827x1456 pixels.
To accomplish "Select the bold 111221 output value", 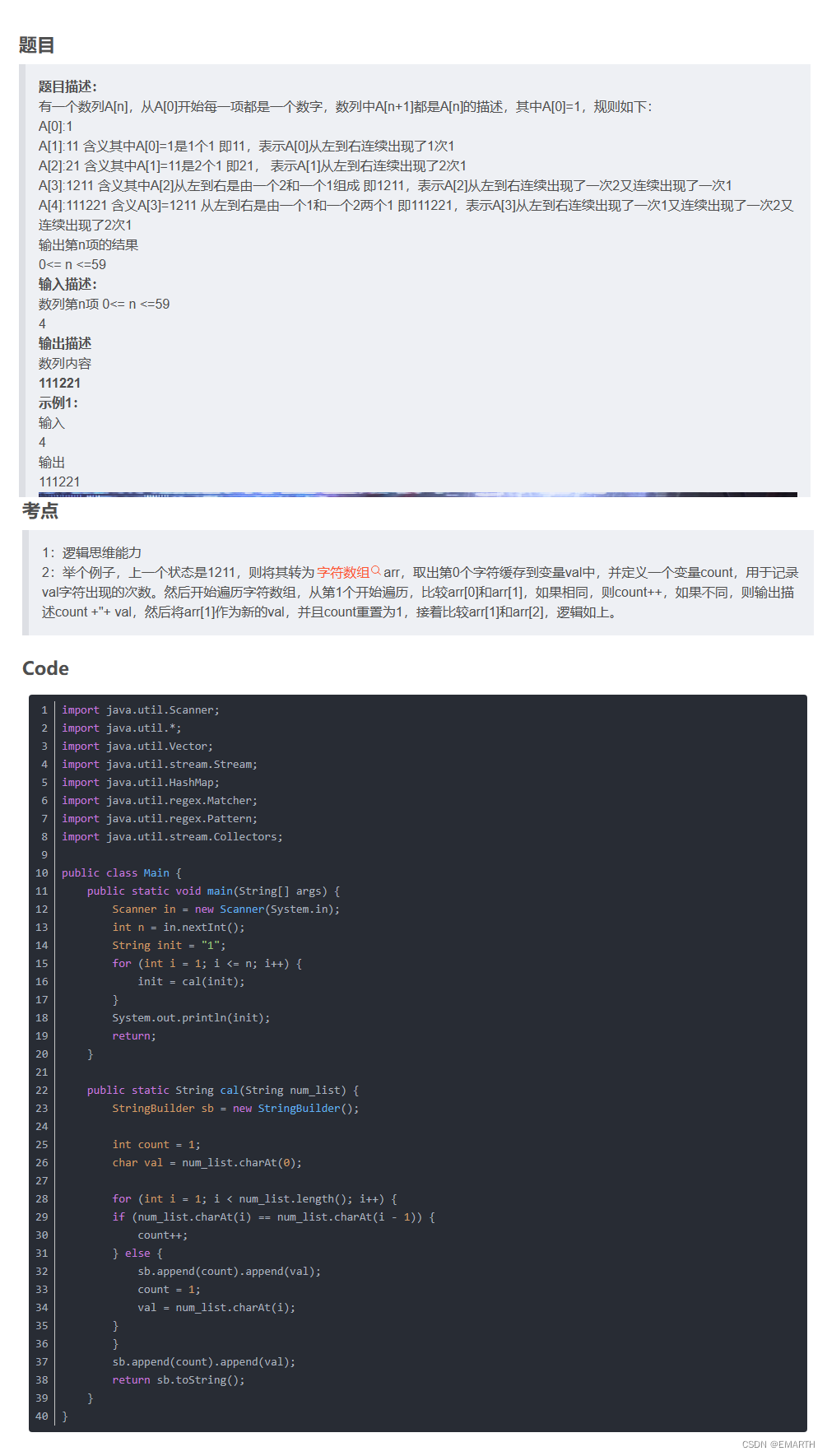I will click(x=59, y=383).
